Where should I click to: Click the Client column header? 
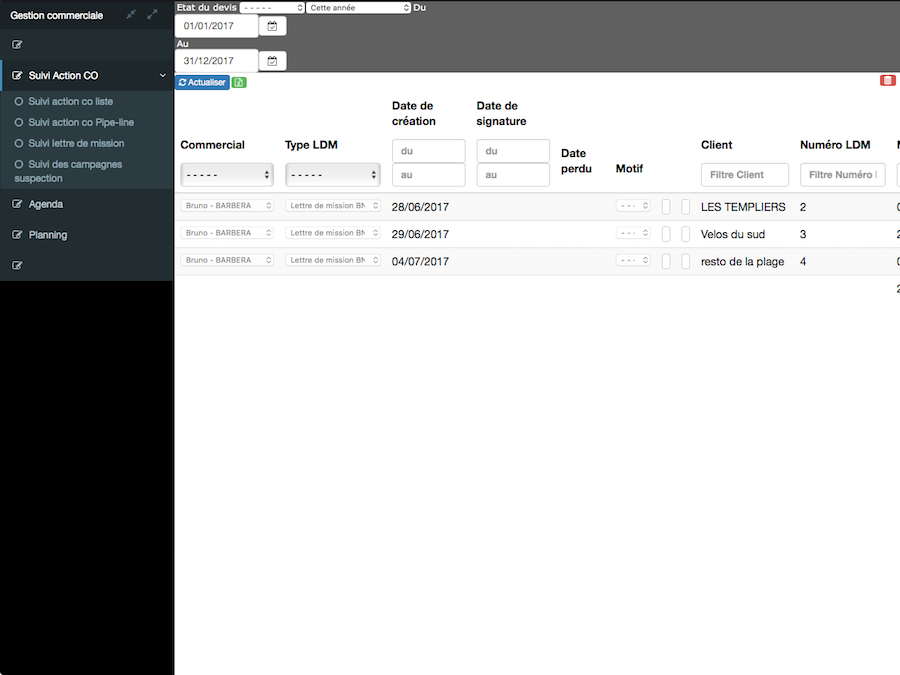pos(716,145)
